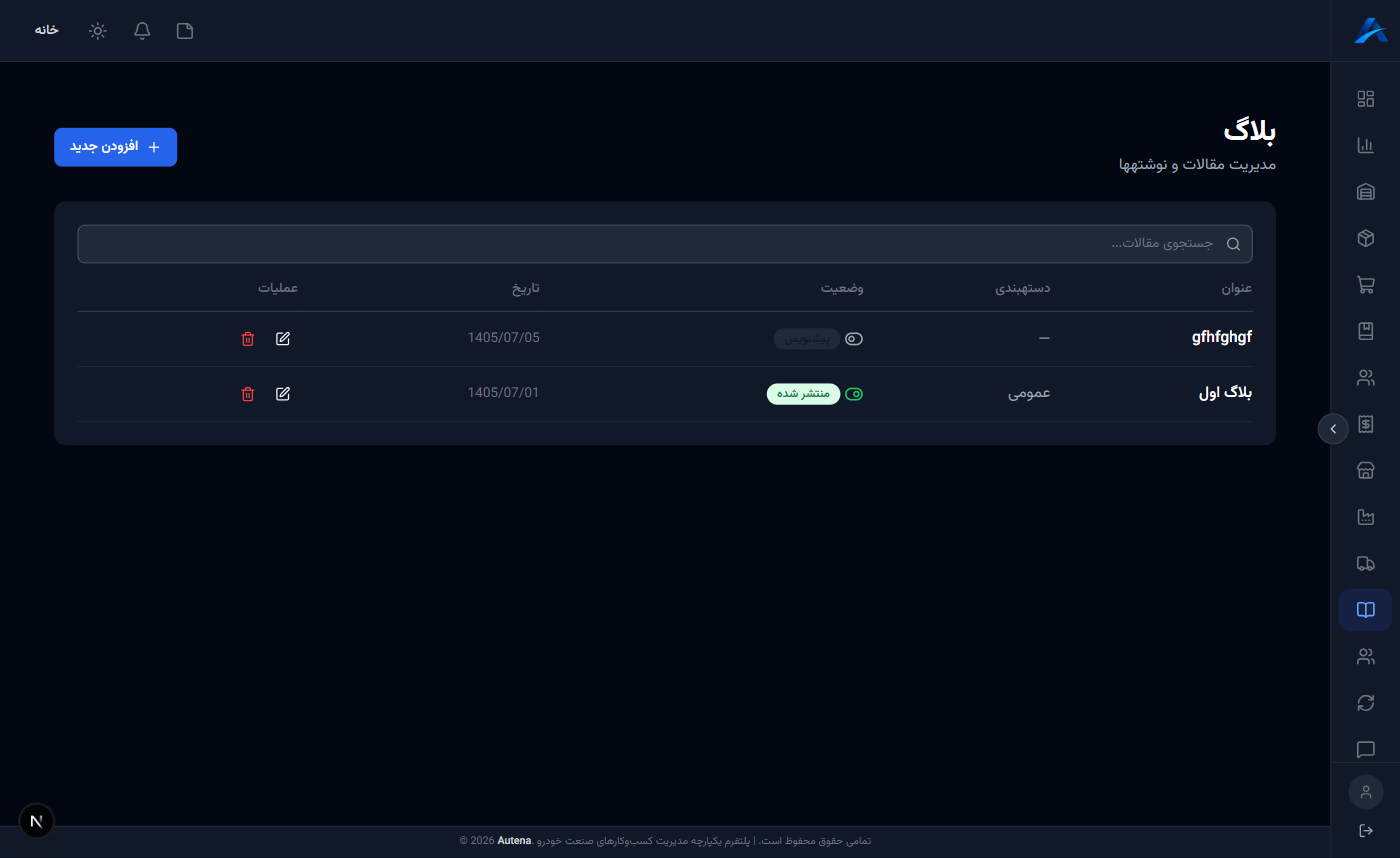Edit the بلاگ اول post
The image size is (1400, 858).
(x=283, y=394)
